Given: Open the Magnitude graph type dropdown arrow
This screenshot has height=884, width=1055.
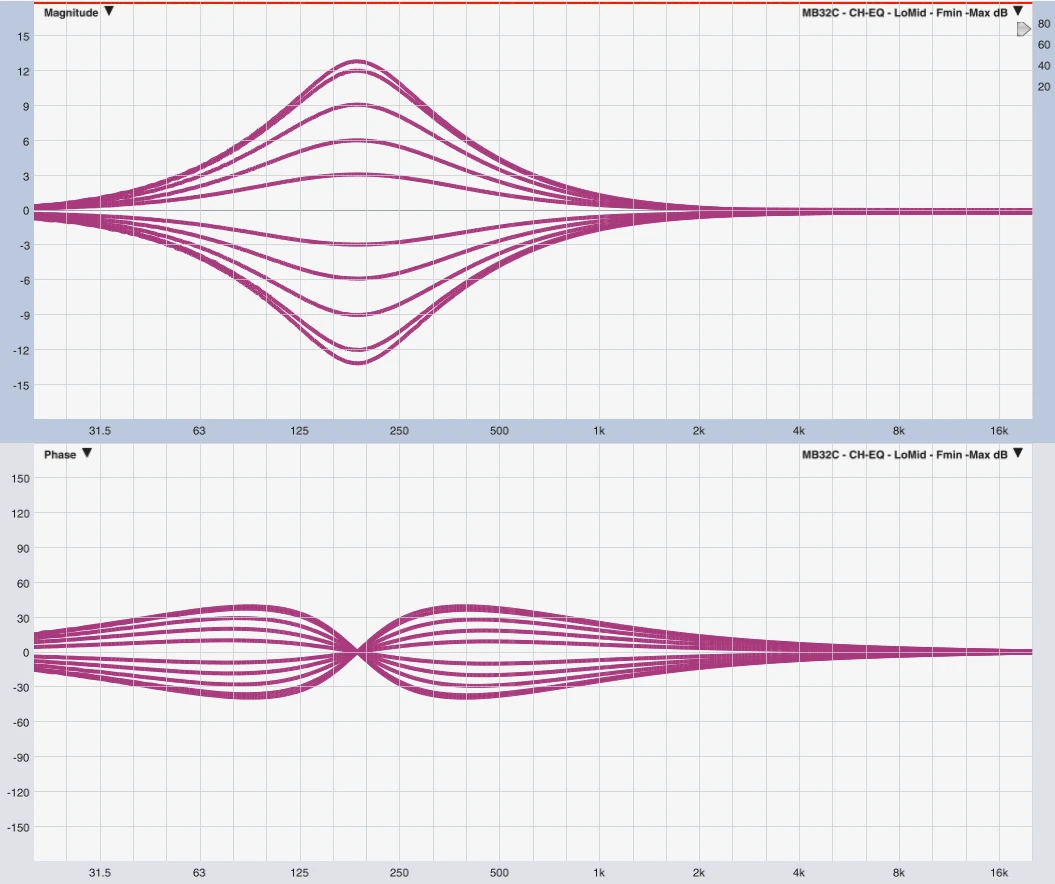Looking at the screenshot, I should tap(109, 12).
